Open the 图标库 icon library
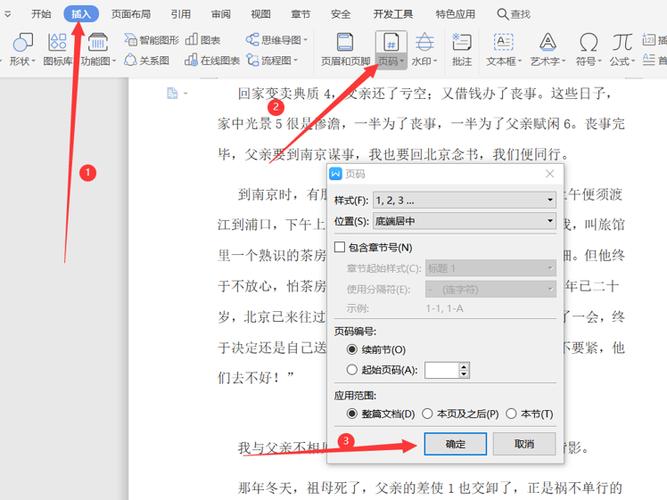667x500 pixels. [x=57, y=49]
